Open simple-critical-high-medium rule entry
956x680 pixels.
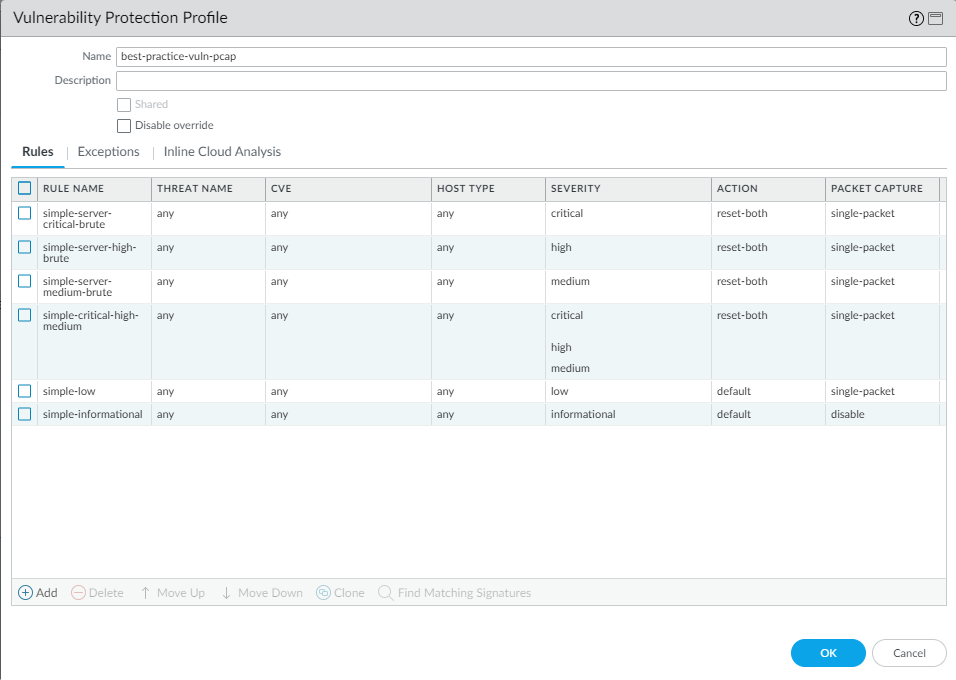click(x=90, y=321)
